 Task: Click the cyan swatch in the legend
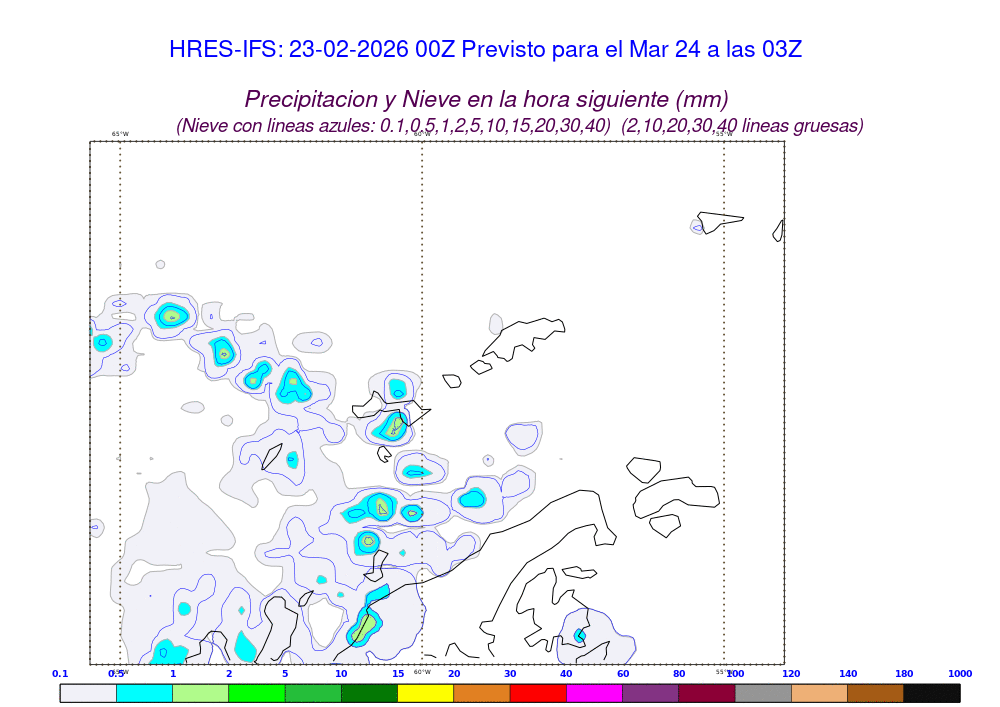144,693
